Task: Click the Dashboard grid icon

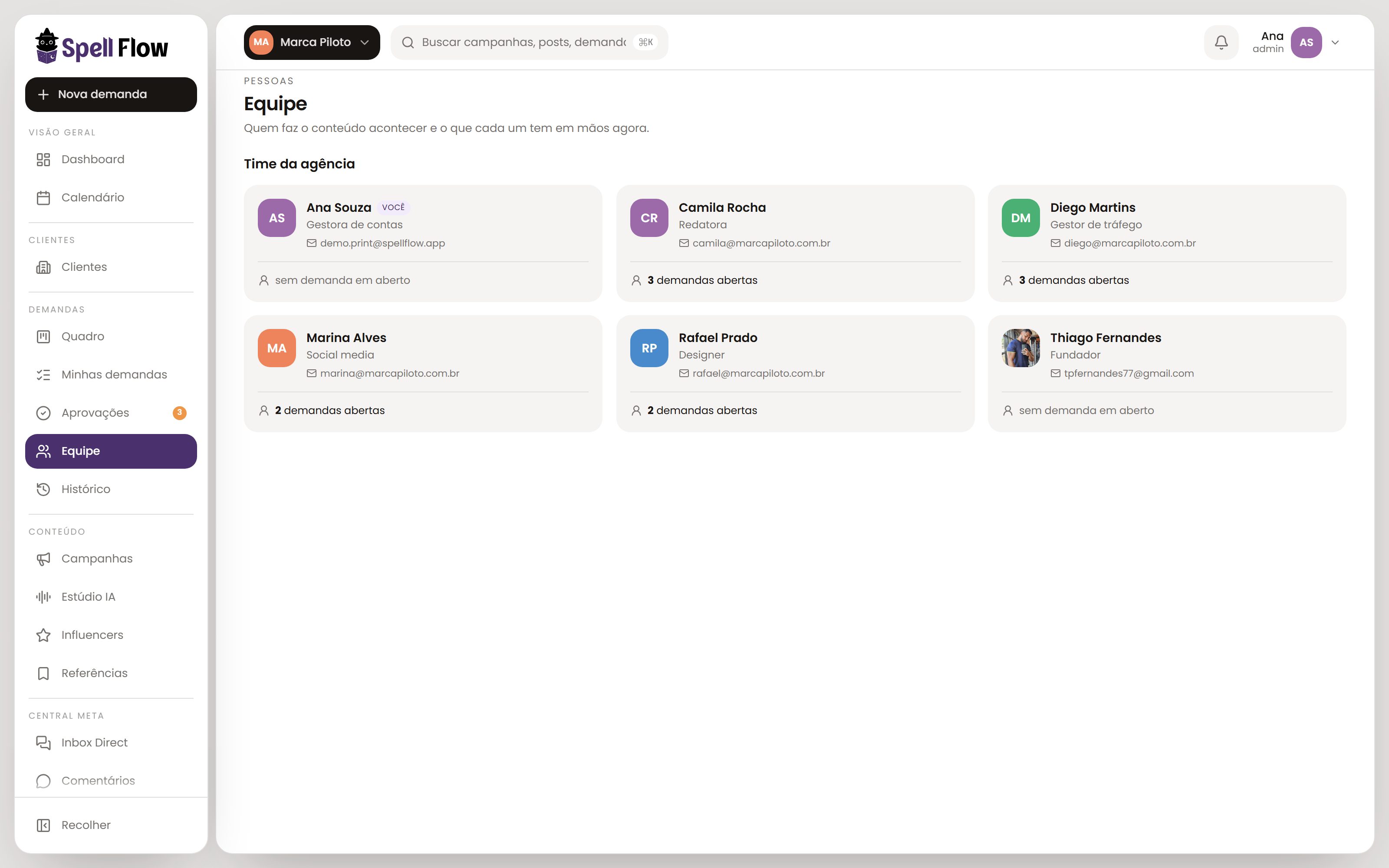Action: [x=43, y=160]
